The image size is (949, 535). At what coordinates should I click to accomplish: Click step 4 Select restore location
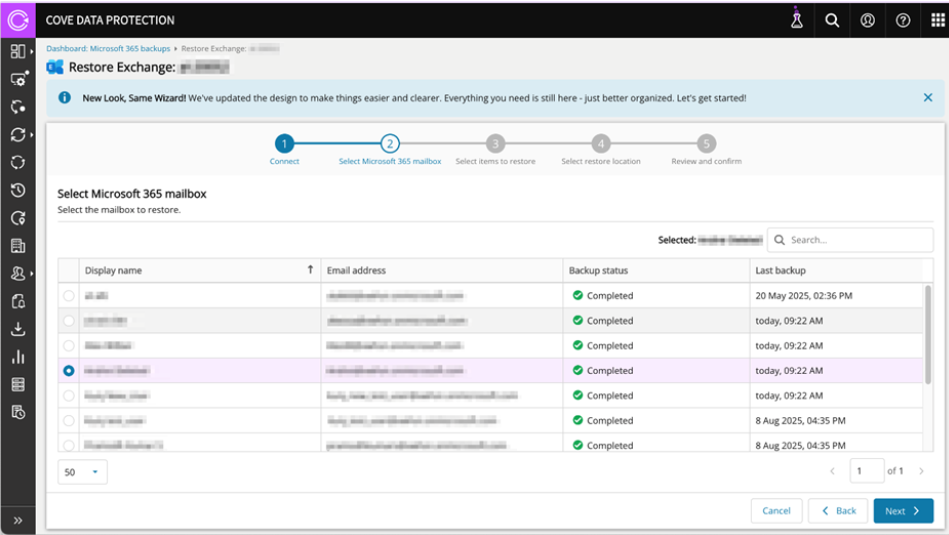tap(600, 149)
